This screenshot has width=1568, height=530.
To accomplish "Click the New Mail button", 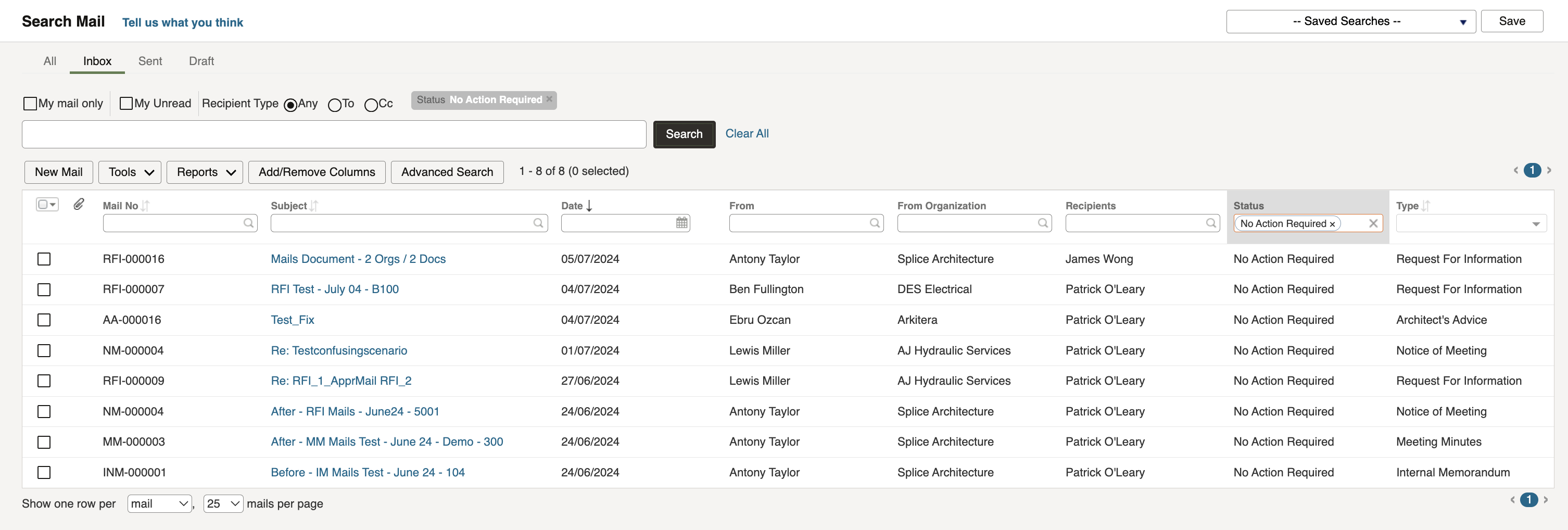I will coord(58,172).
